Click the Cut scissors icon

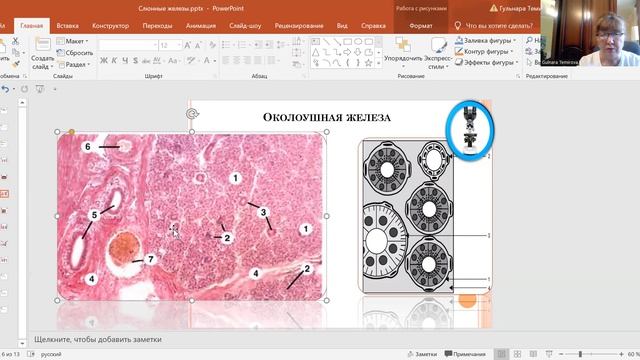[x=16, y=41]
